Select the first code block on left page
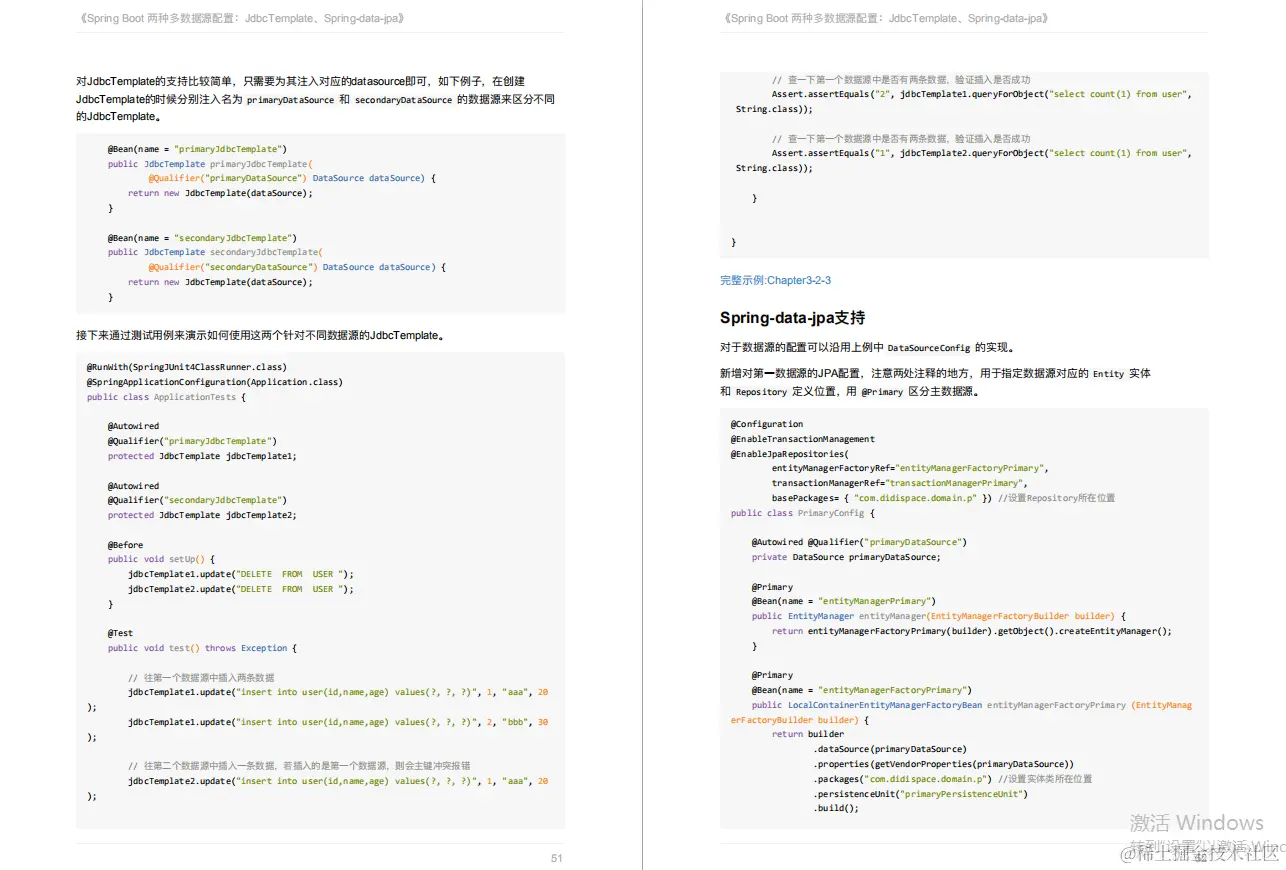The height and width of the screenshot is (870, 1286). [320, 223]
